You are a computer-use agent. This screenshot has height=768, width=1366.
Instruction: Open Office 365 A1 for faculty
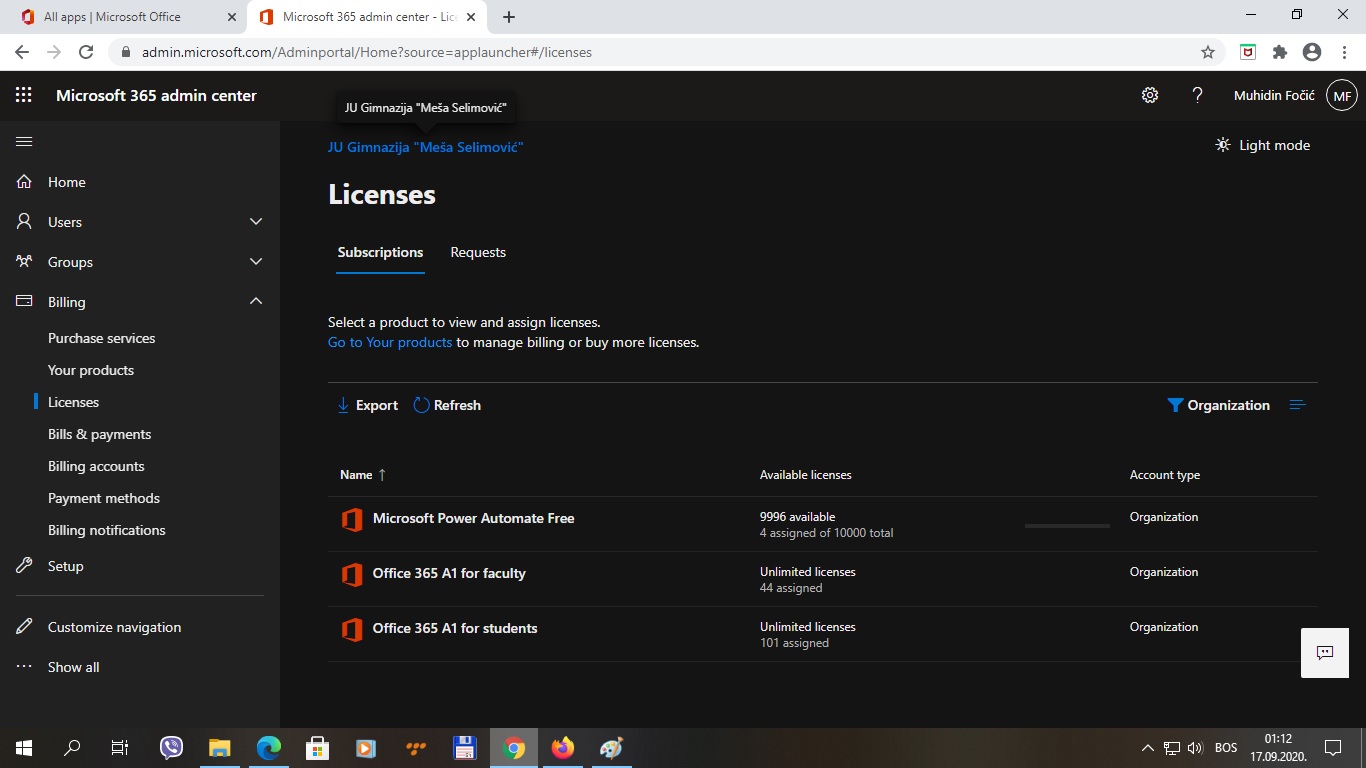(x=449, y=573)
